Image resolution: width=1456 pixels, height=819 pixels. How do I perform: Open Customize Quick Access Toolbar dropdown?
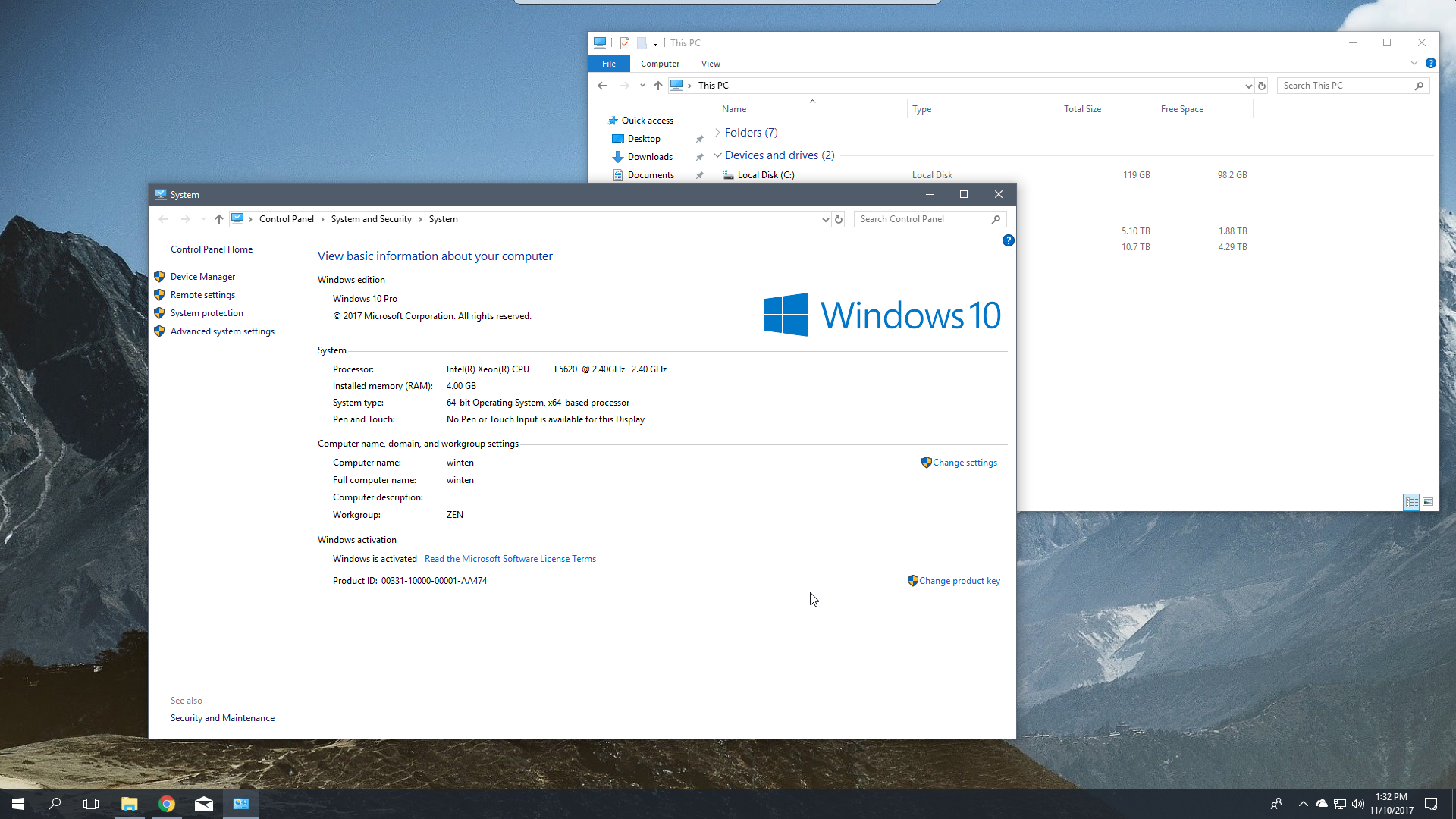pos(655,44)
